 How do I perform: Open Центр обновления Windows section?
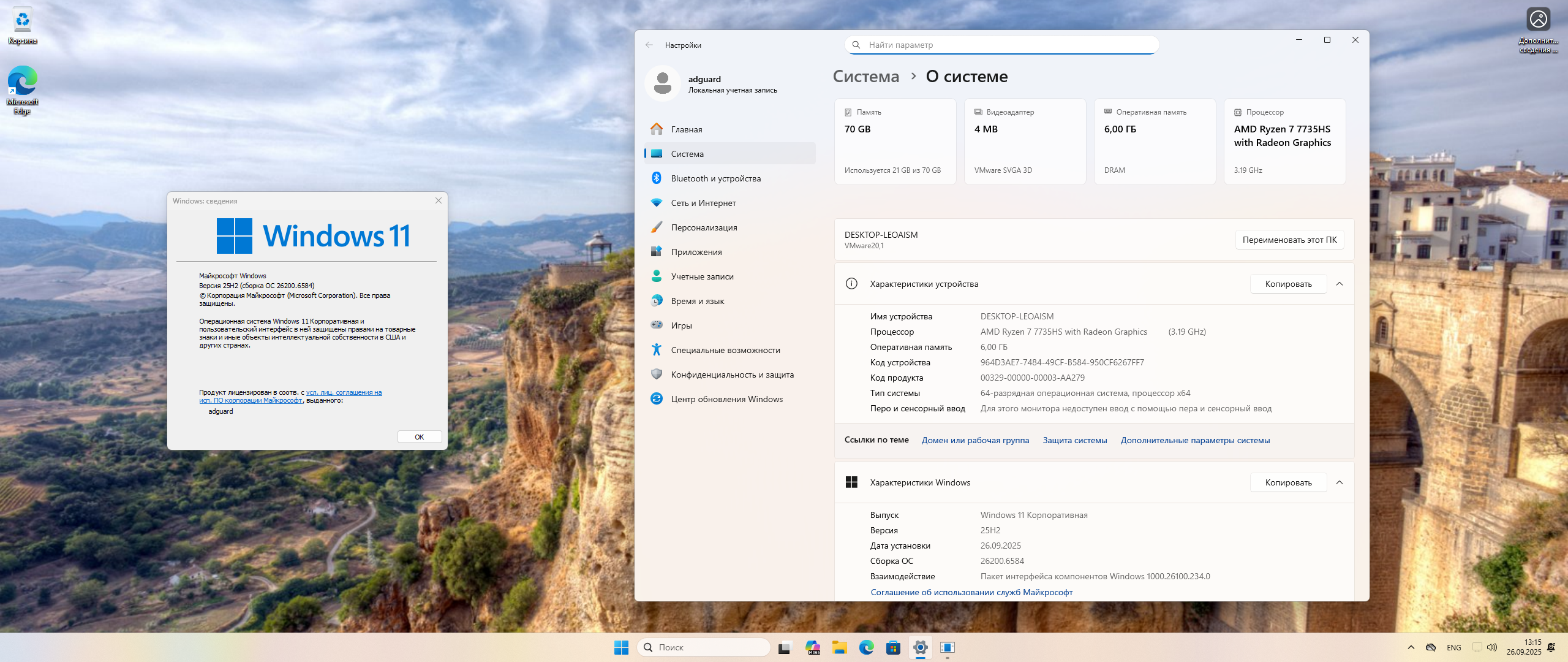(x=726, y=399)
